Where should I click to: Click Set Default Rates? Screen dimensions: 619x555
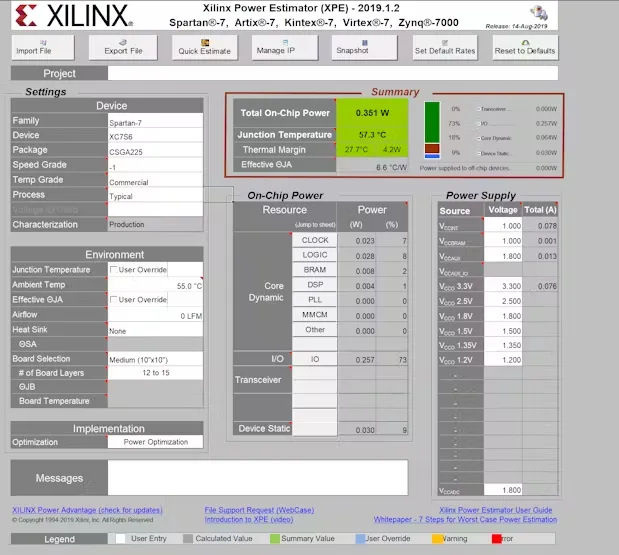coord(445,47)
